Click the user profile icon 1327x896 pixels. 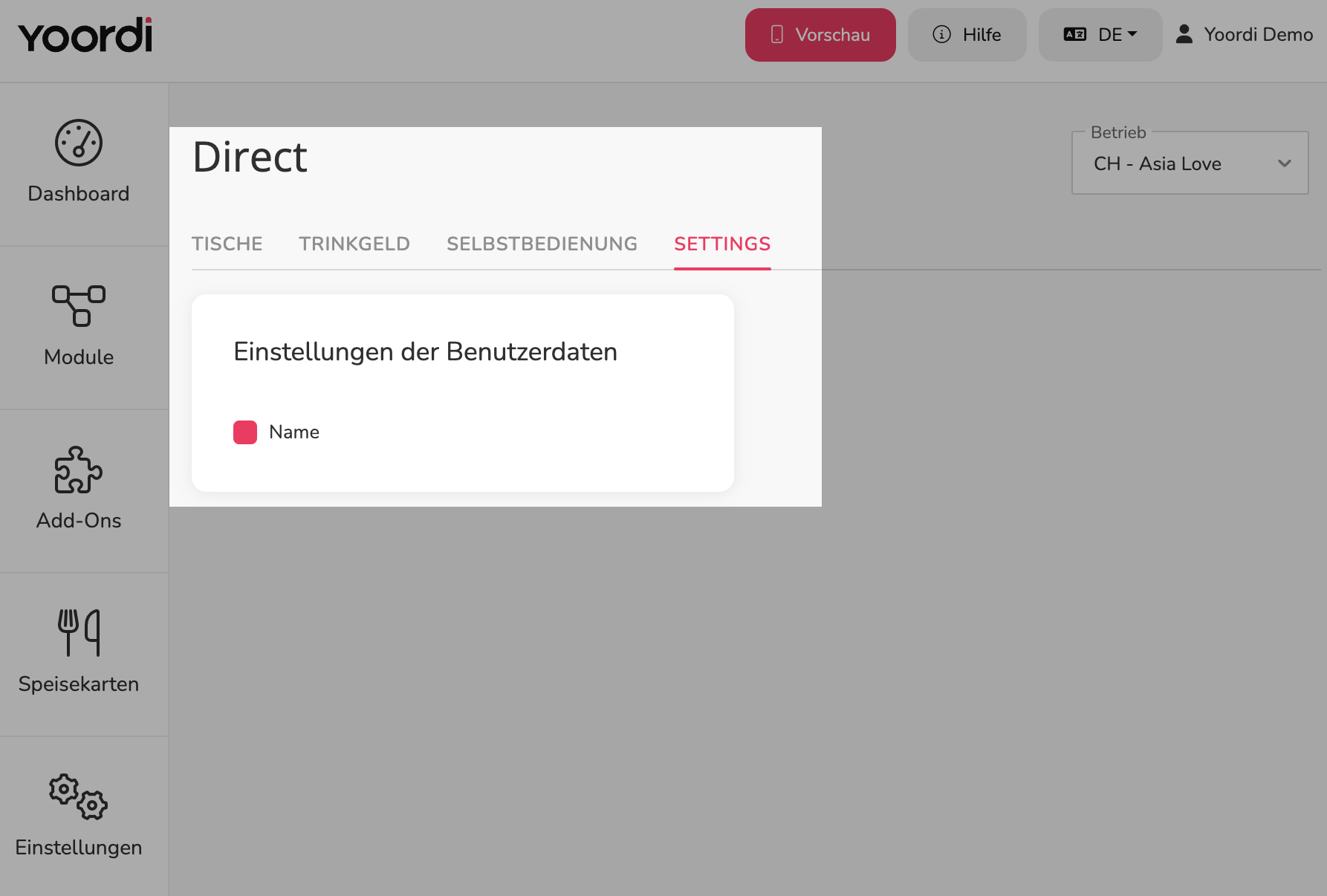1184,34
